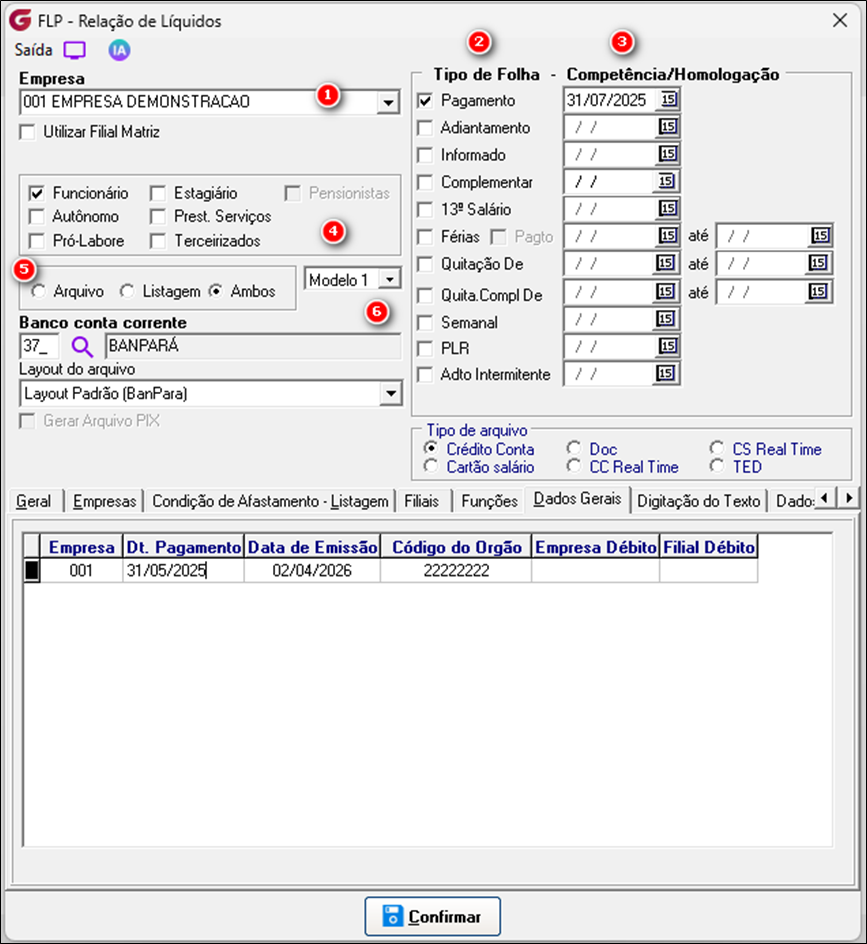867x944 pixels.
Task: Open calendar for Quita.Compl De start date
Action: [x=665, y=292]
